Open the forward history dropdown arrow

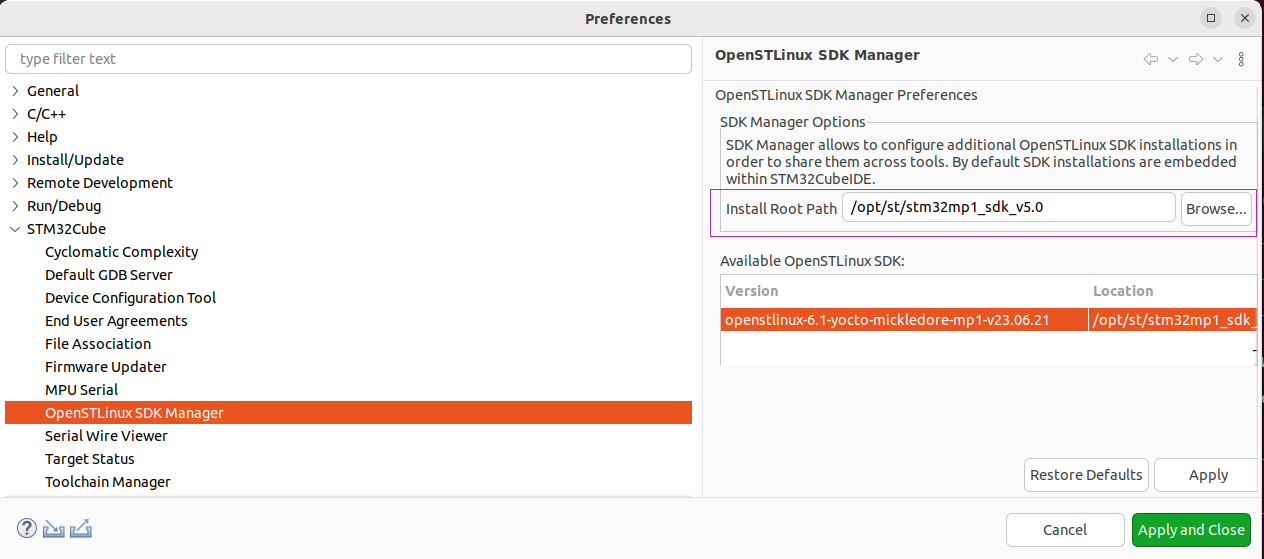(1218, 59)
